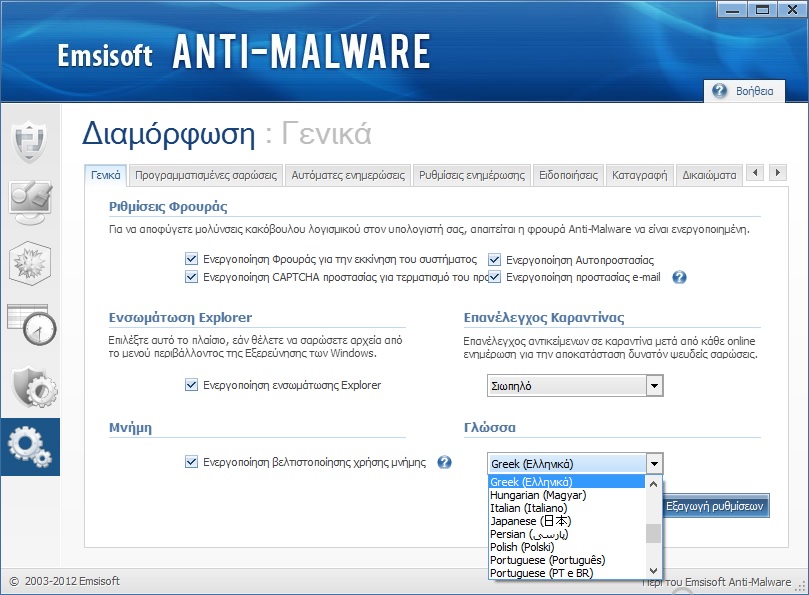Screen dimensions: 809x595
Task: Toggle Ενεργοποίηση CAPTCHA προστασίας checkbox
Action: pos(191,277)
